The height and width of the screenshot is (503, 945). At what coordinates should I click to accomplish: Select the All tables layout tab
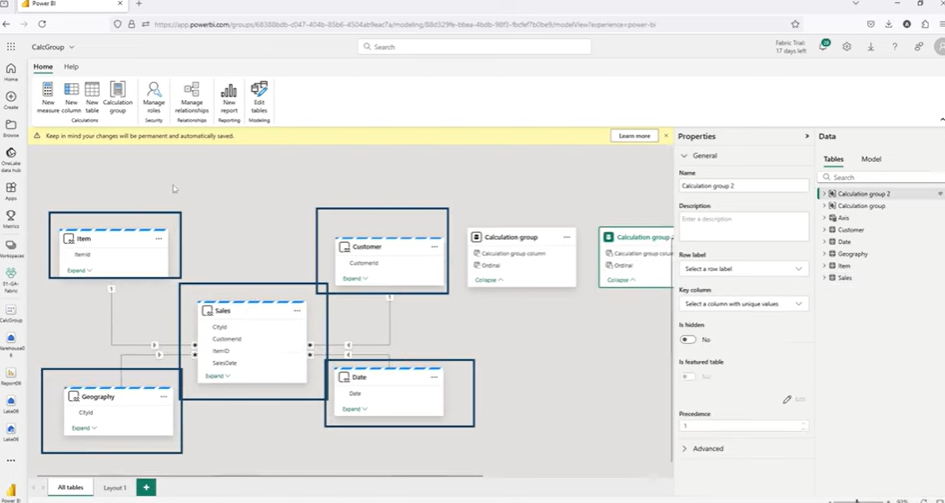pyautogui.click(x=71, y=487)
